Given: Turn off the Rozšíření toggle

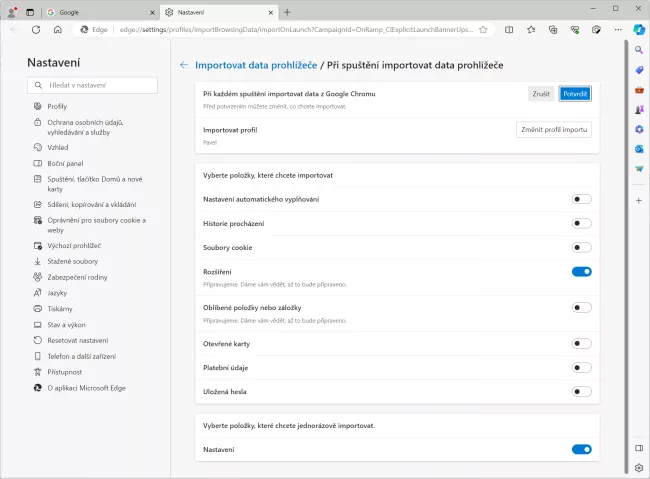Looking at the screenshot, I should (581, 271).
